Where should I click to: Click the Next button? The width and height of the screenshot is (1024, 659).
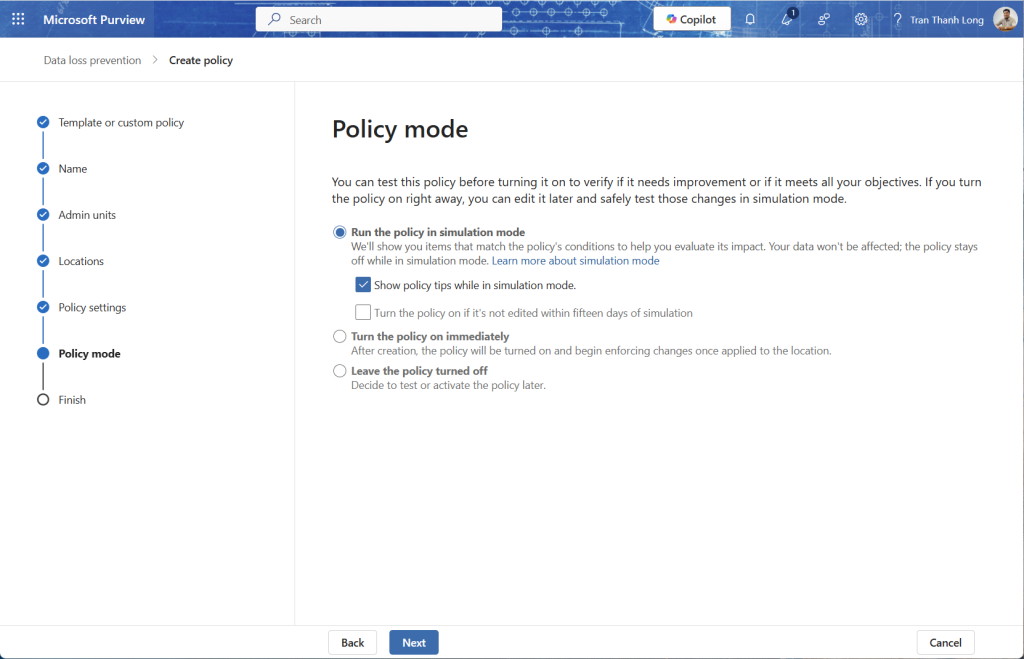(x=413, y=643)
